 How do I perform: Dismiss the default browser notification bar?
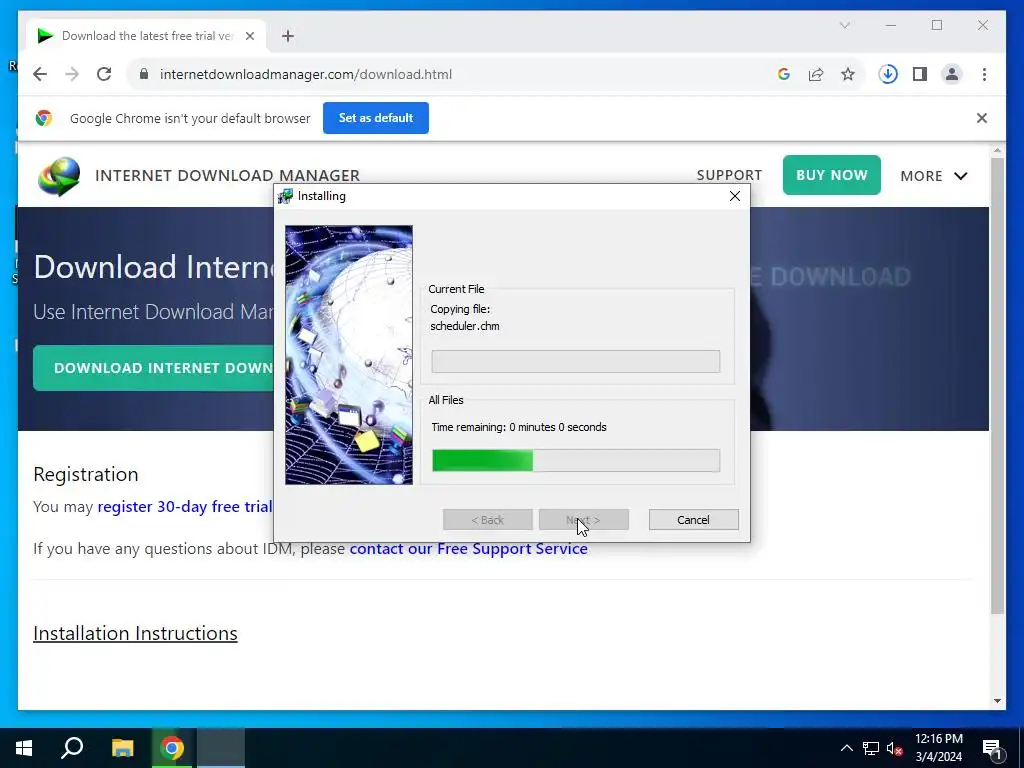982,118
